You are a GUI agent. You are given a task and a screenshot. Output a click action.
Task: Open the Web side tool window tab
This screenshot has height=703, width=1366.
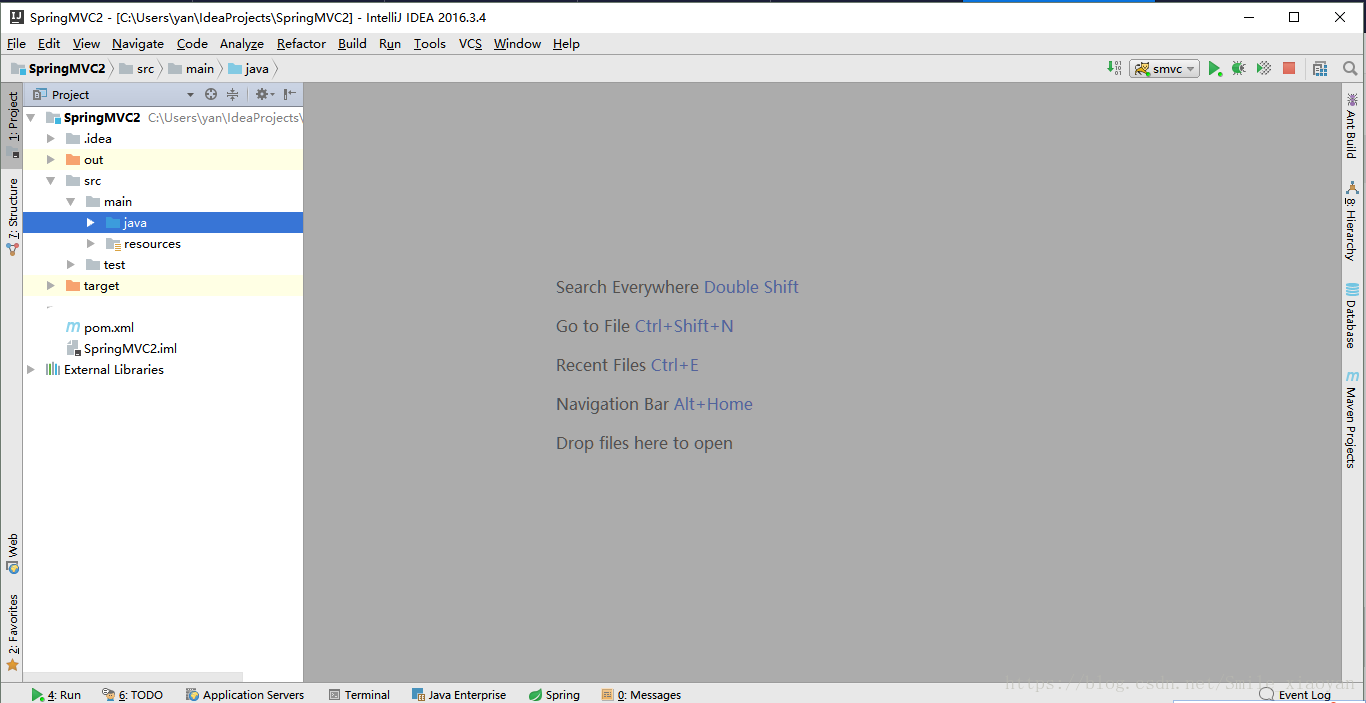pos(12,553)
